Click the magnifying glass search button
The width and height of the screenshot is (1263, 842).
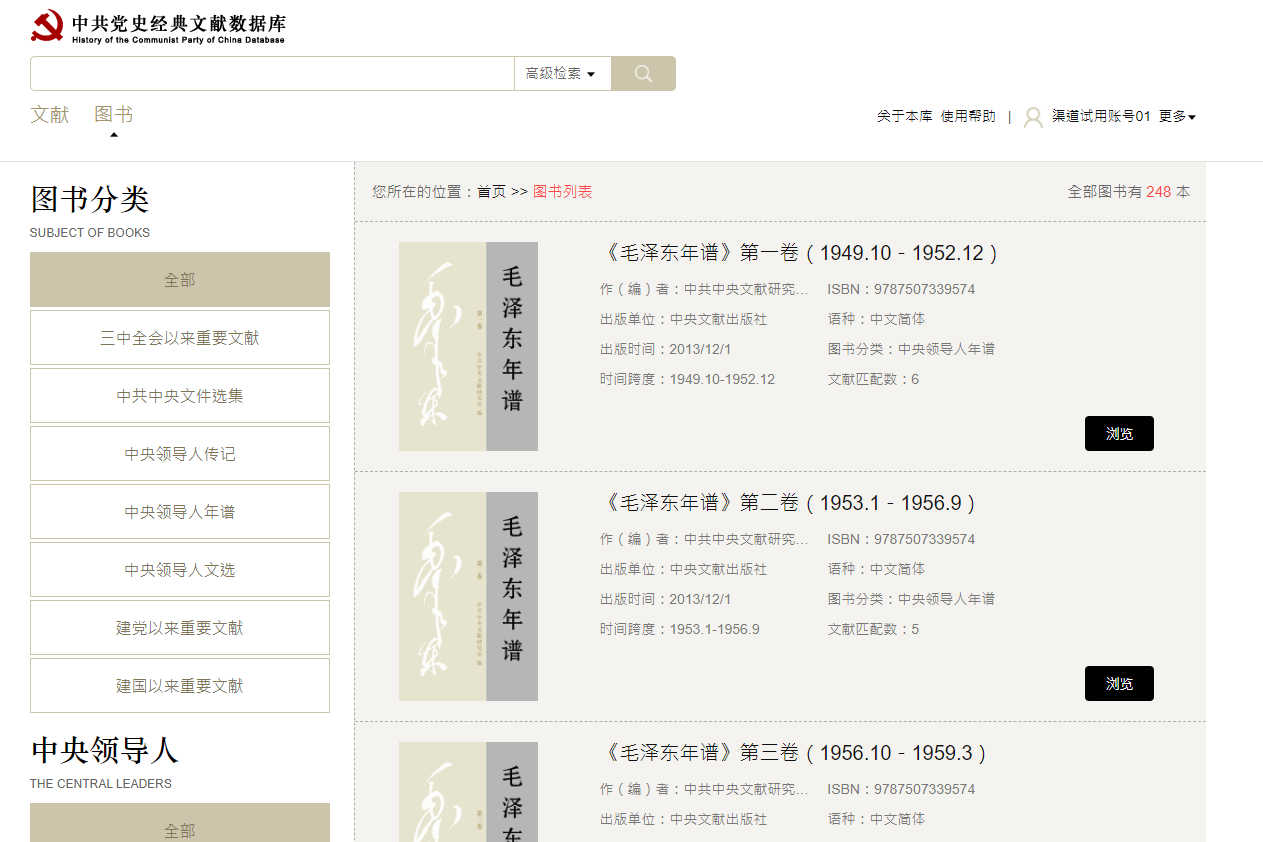pyautogui.click(x=643, y=73)
